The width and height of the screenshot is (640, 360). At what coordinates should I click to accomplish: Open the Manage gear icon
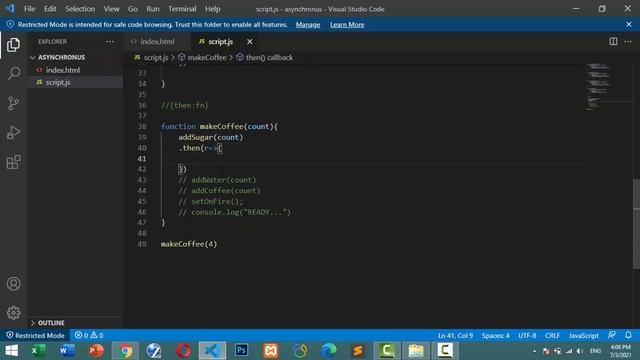pos(13,313)
